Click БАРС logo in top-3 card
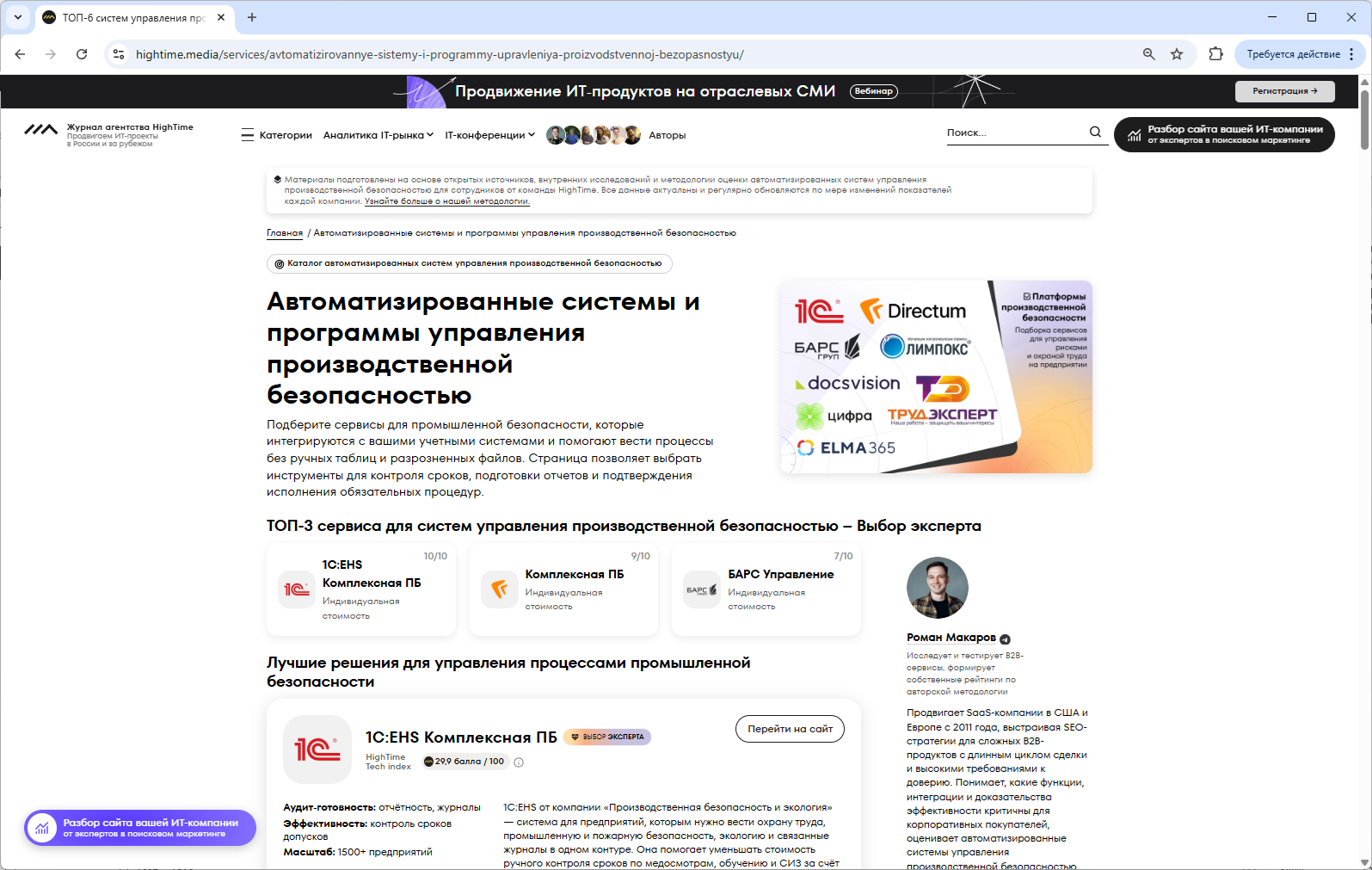The height and width of the screenshot is (870, 1372). tap(702, 589)
